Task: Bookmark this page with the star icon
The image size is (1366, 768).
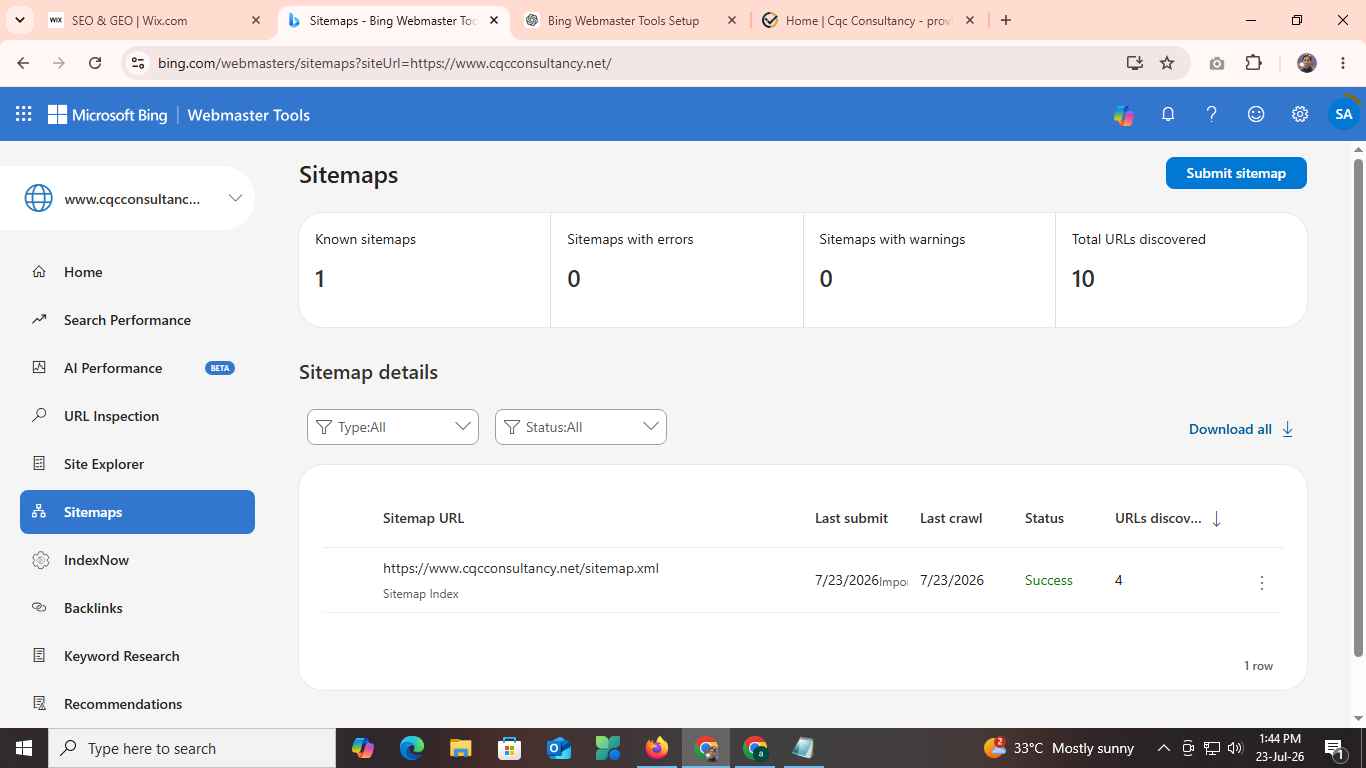Action: 1167,63
